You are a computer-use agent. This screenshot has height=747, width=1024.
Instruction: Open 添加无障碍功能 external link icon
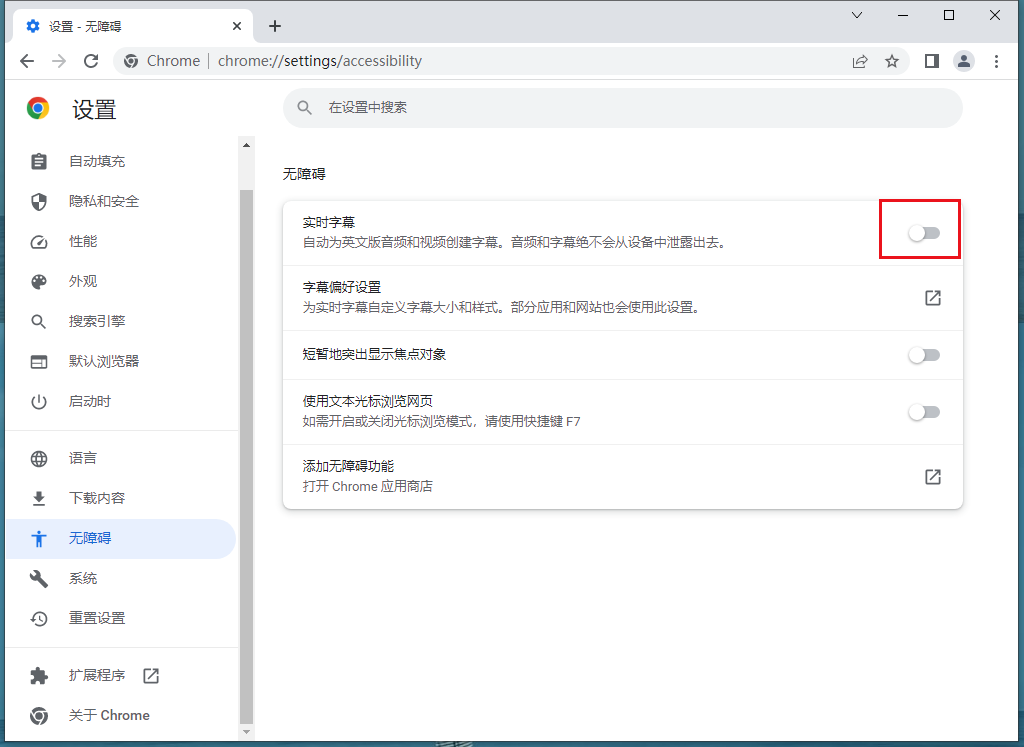point(933,477)
